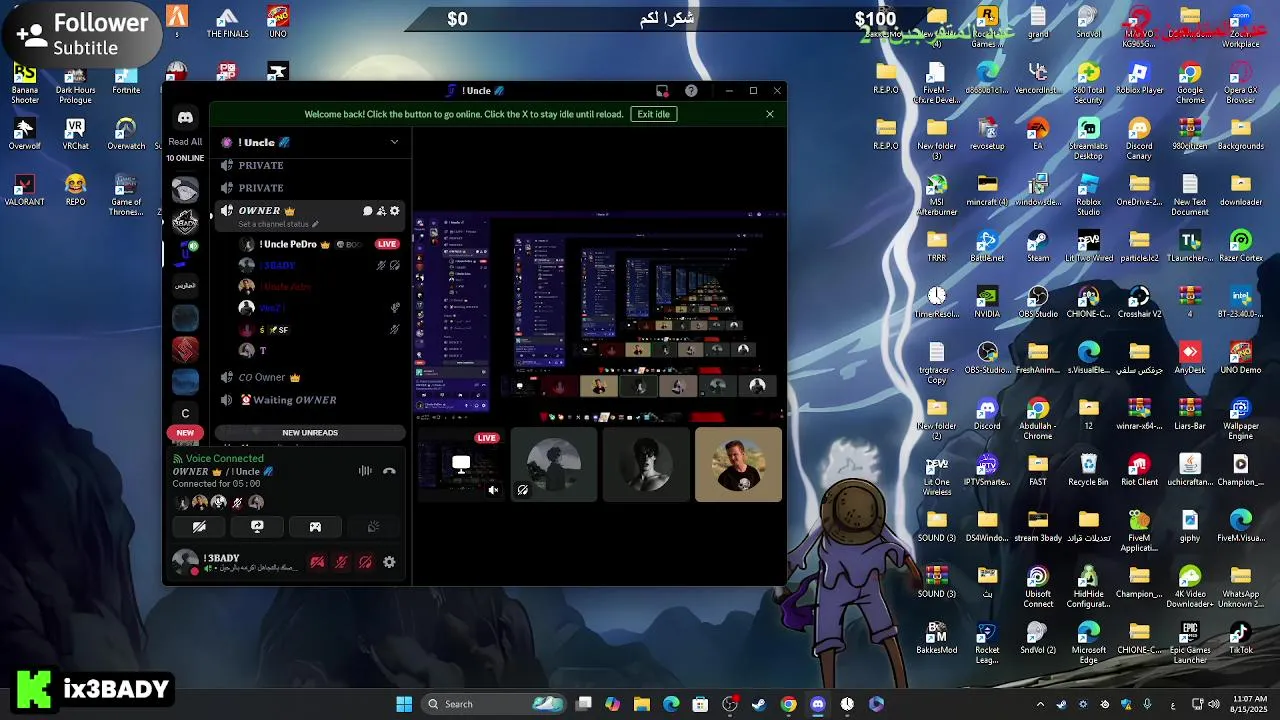Screen dimensions: 1280x720
Task: Open the OWNER channel chat bubble icon
Action: click(367, 211)
